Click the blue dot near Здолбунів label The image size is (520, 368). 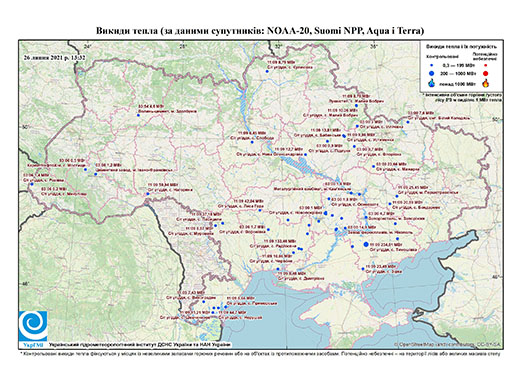(x=138, y=115)
